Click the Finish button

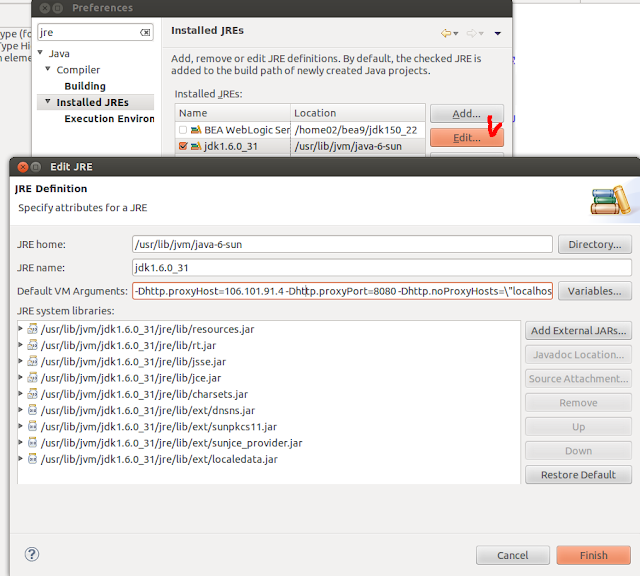pos(593,555)
